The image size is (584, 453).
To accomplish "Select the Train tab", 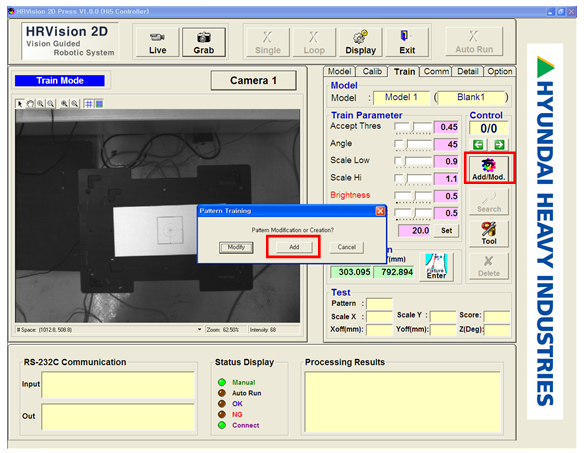I will 404,72.
